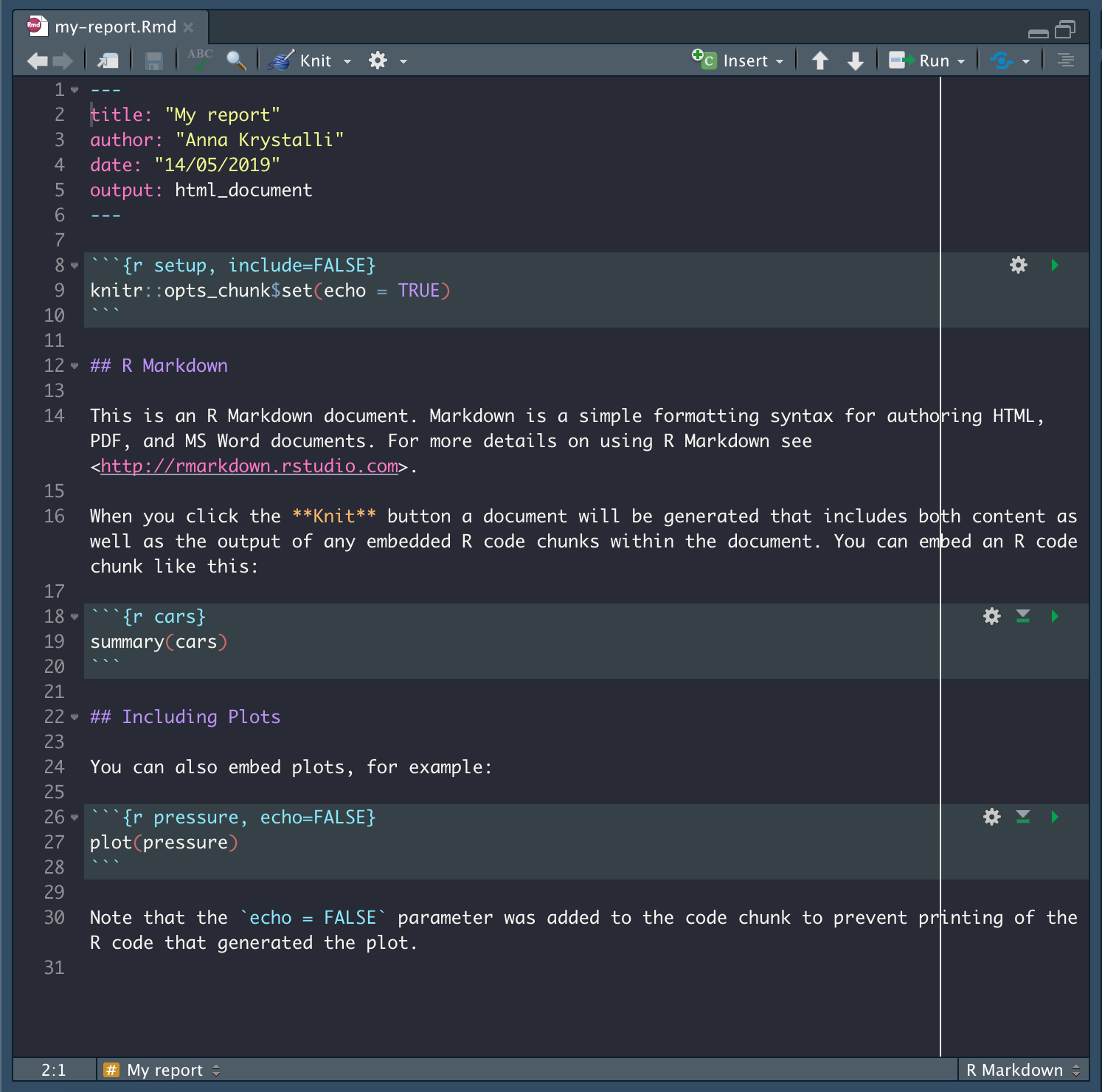Collapse pressure chunk fold on line 26
The height and width of the screenshot is (1092, 1102).
coord(74,818)
